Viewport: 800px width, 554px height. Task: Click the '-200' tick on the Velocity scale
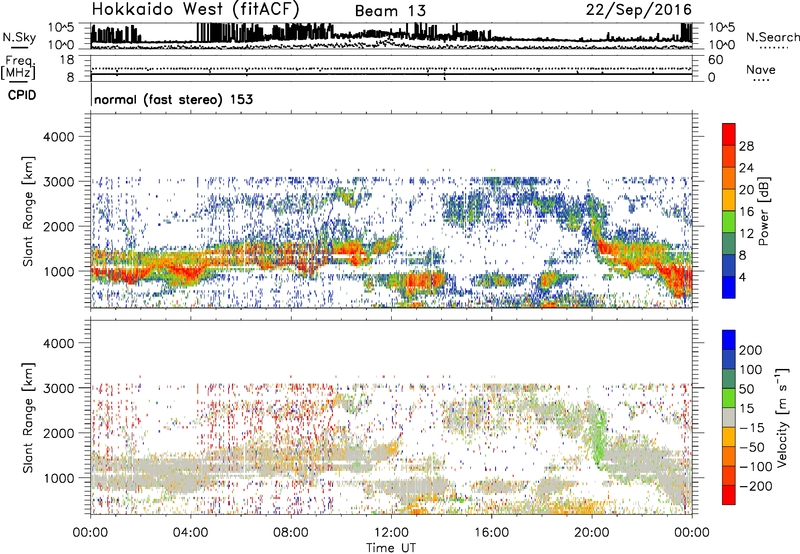click(755, 486)
